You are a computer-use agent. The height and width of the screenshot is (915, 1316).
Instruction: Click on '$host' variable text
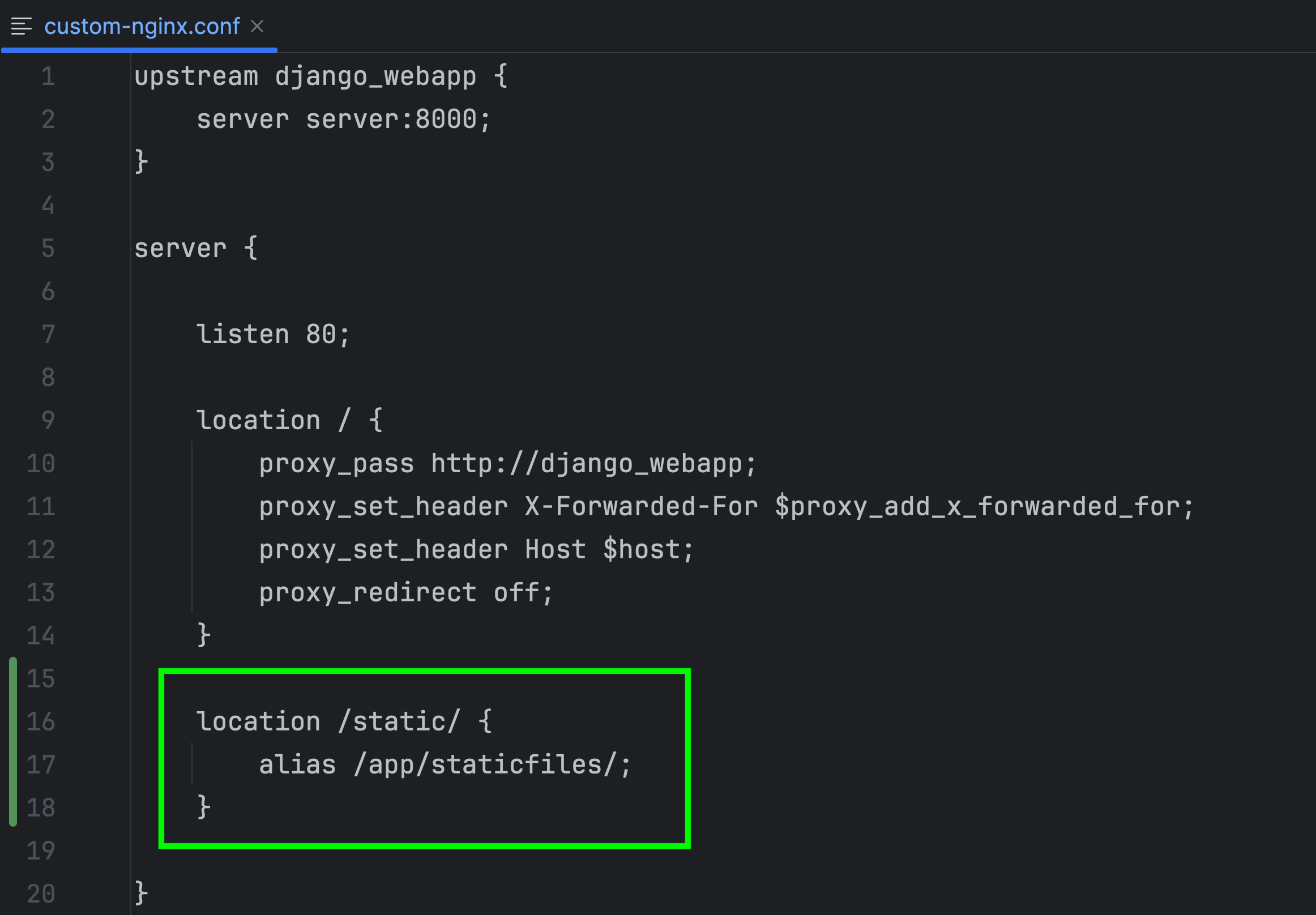click(641, 549)
